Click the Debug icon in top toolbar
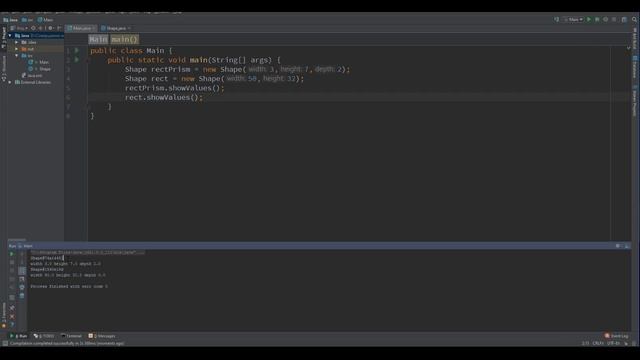 597,19
